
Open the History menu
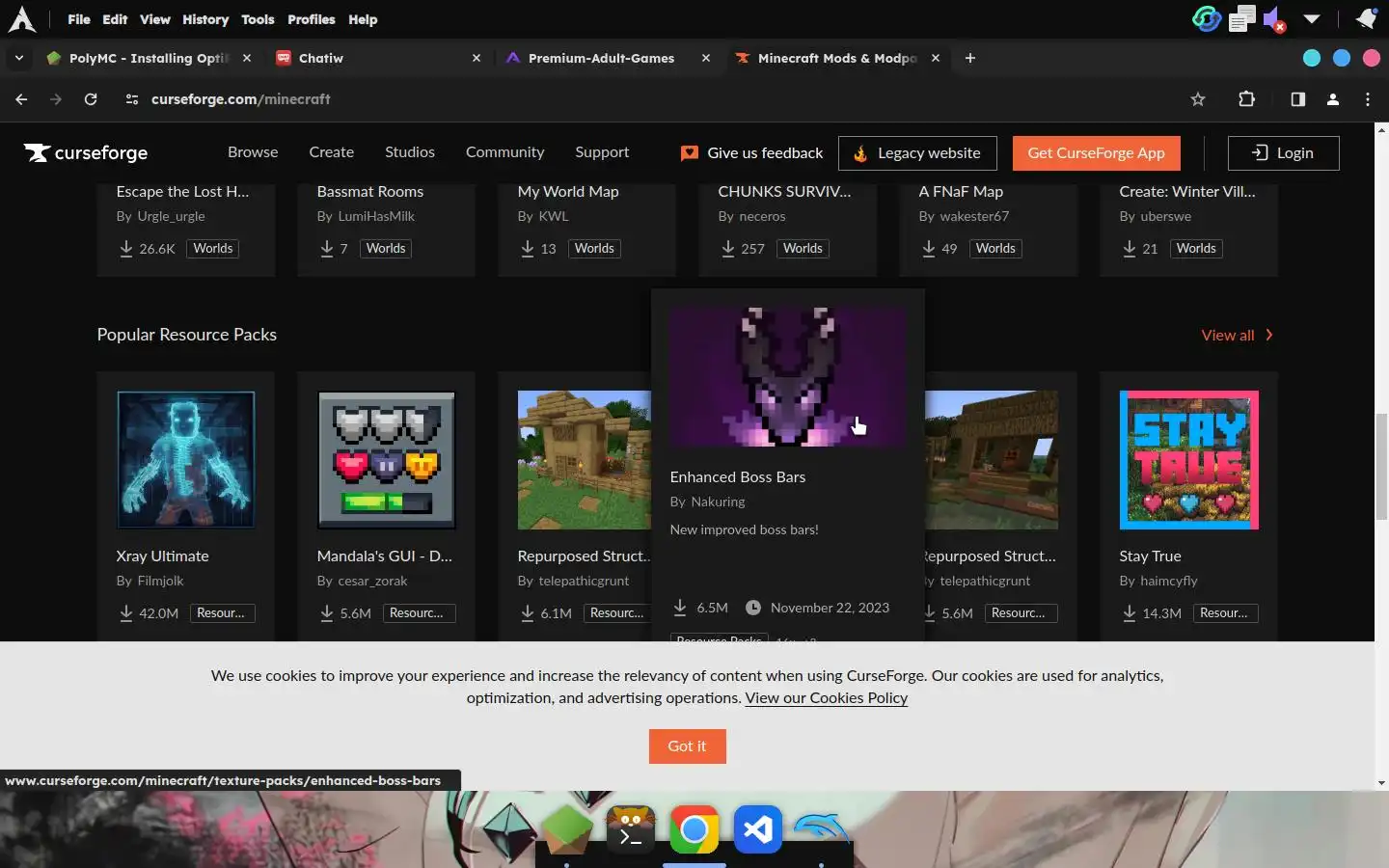(205, 19)
